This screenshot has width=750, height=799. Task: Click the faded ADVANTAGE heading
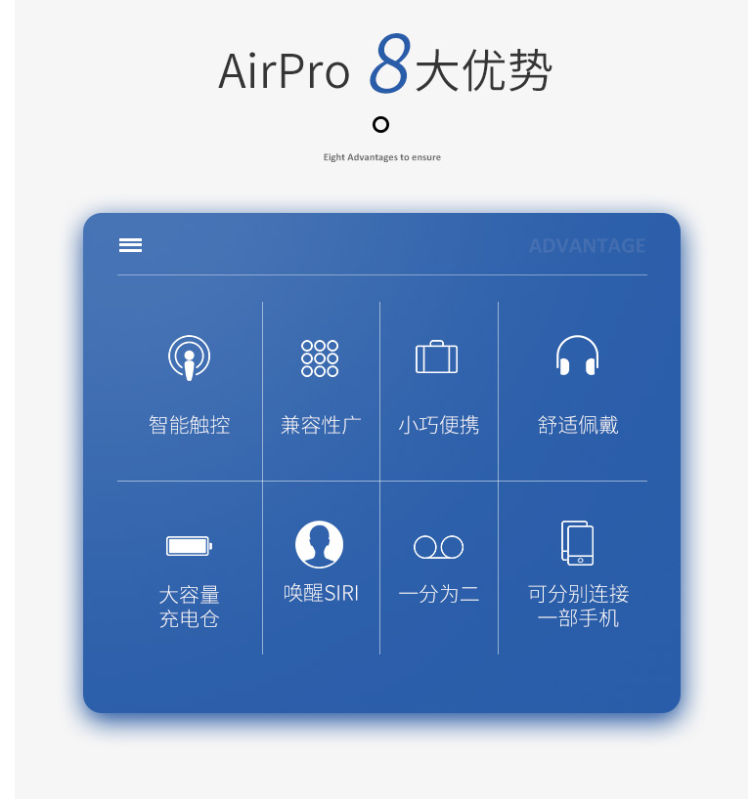(587, 246)
